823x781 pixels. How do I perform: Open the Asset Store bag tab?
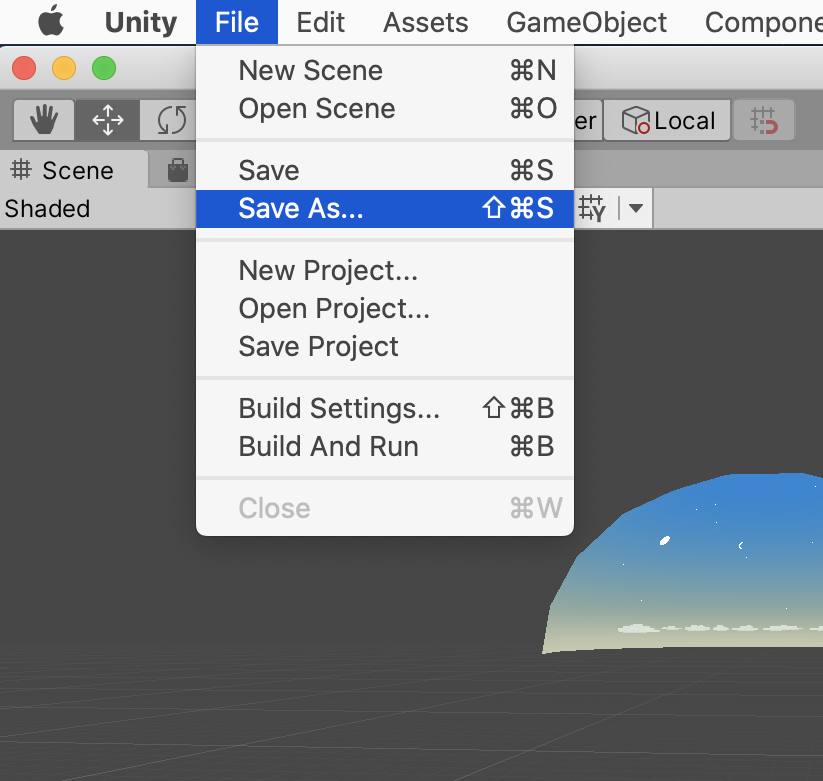(x=177, y=171)
